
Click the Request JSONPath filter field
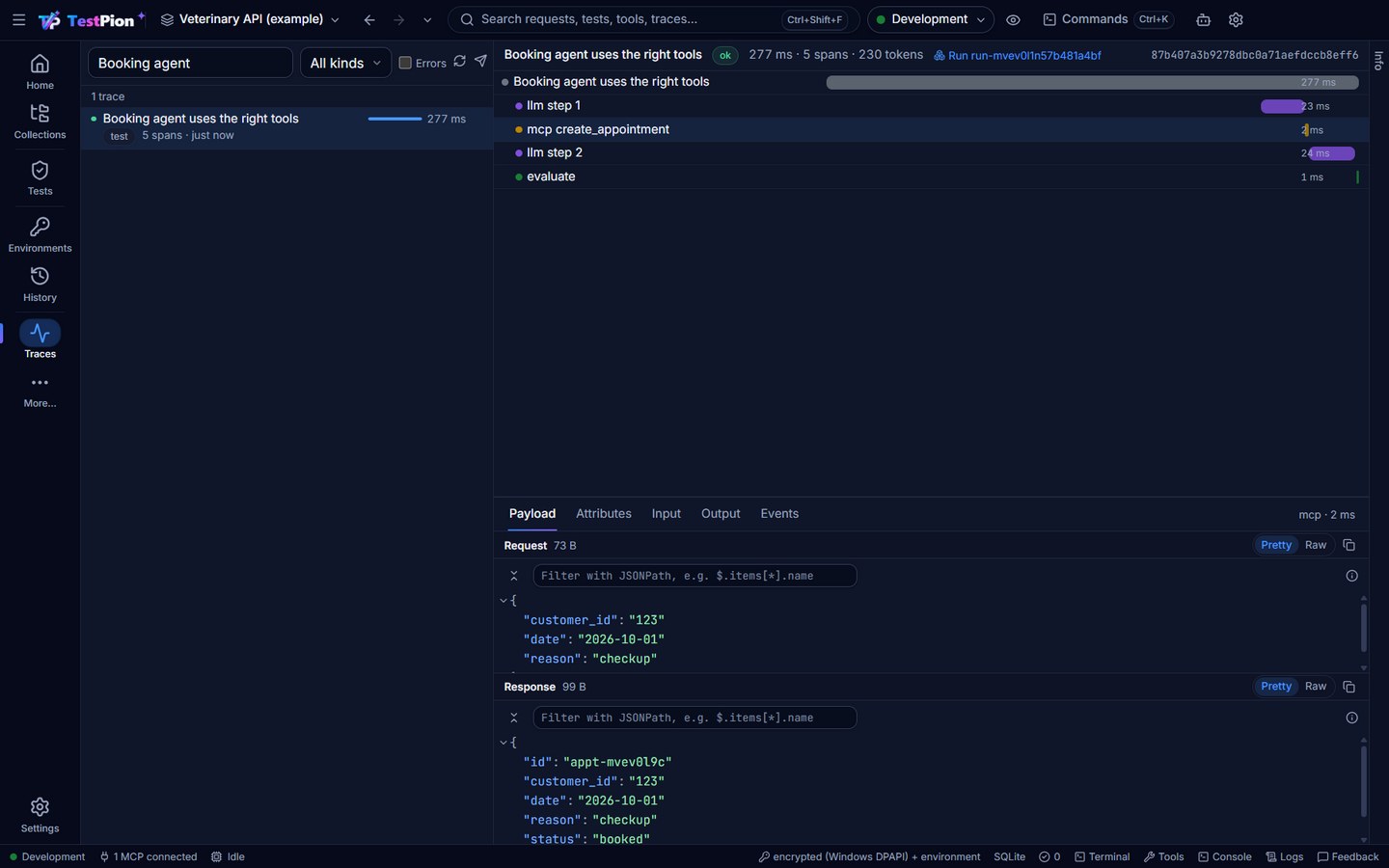pos(694,576)
